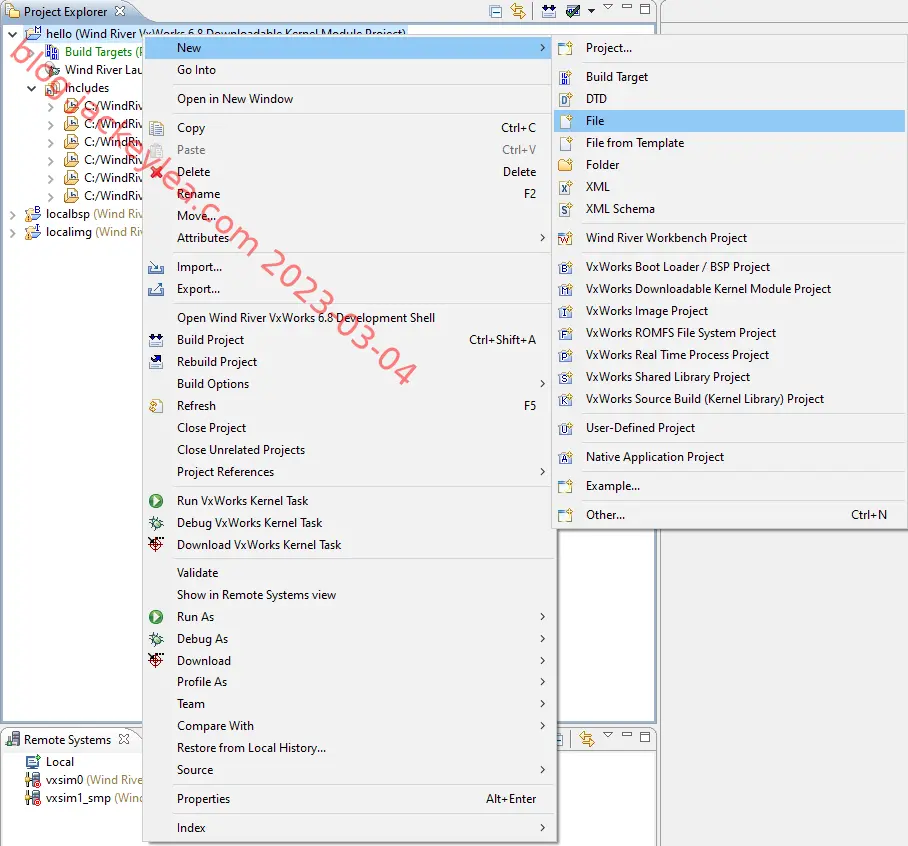Click the red Delete icon in context menu
908x846 pixels.
157,172
